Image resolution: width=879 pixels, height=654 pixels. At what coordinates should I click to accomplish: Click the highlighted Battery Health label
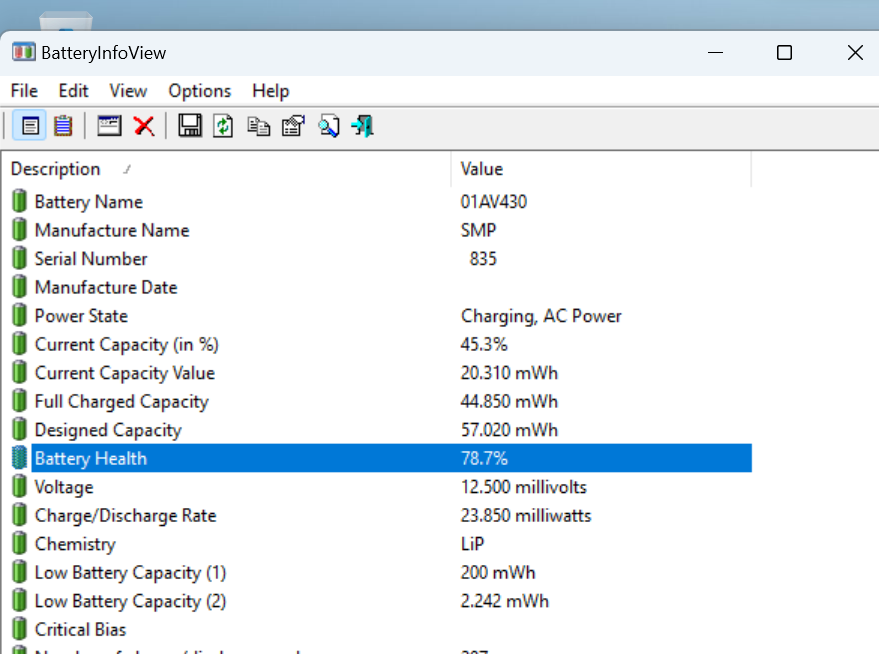point(91,458)
